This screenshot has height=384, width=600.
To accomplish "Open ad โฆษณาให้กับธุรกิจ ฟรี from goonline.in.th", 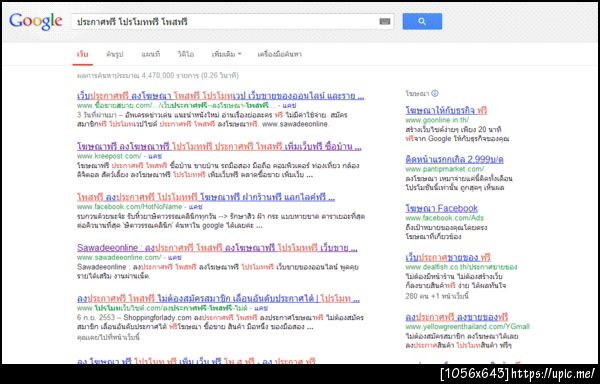I will click(x=446, y=111).
